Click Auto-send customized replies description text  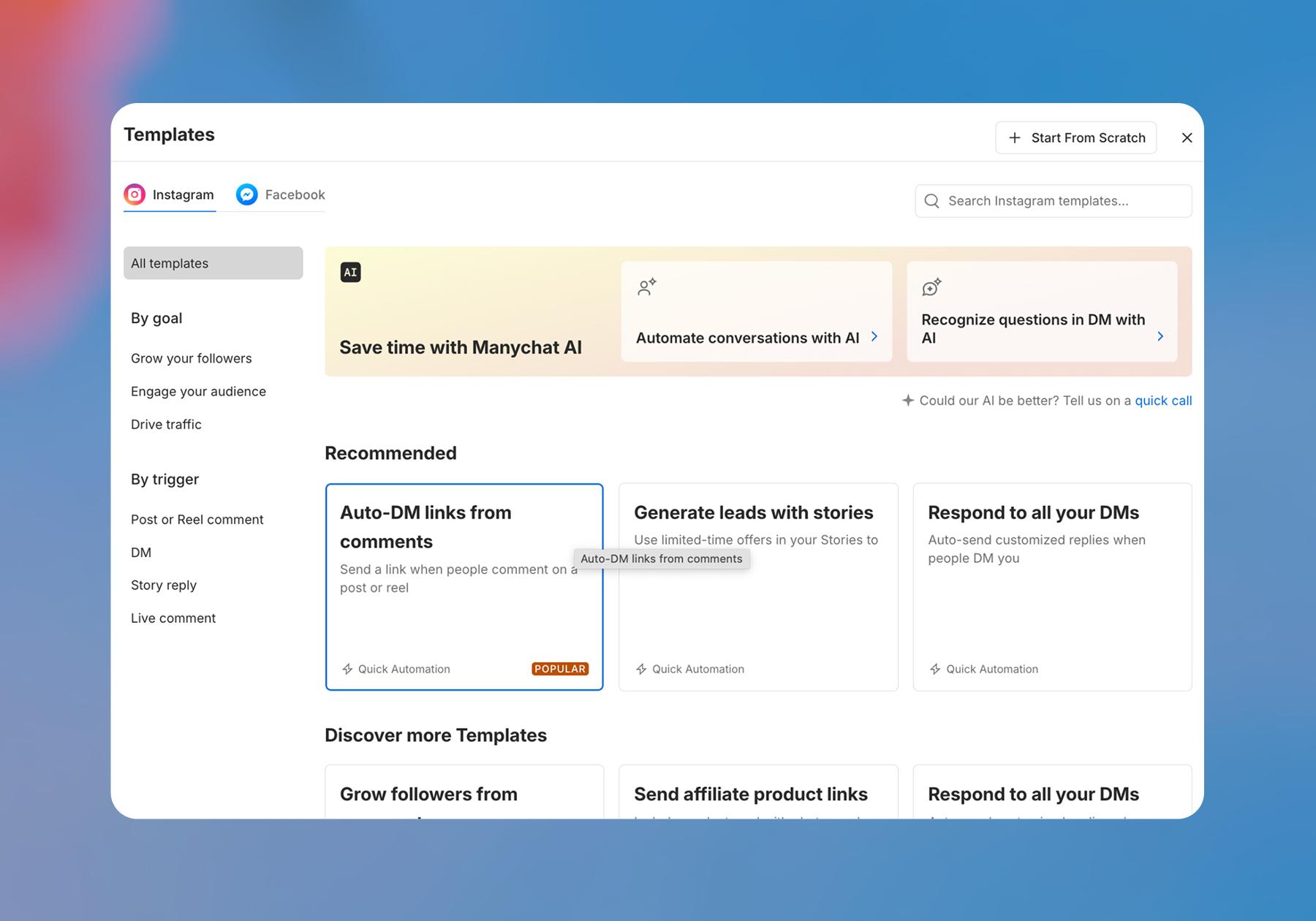1037,549
